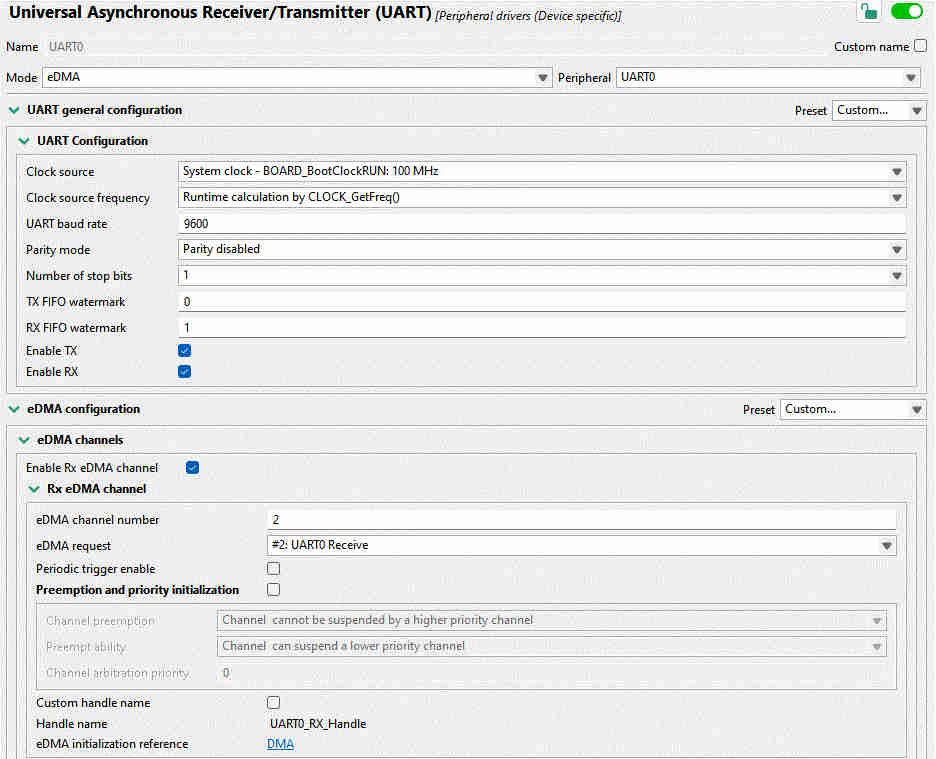Click the TX FIFO watermark field
This screenshot has height=759, width=936.
point(542,302)
